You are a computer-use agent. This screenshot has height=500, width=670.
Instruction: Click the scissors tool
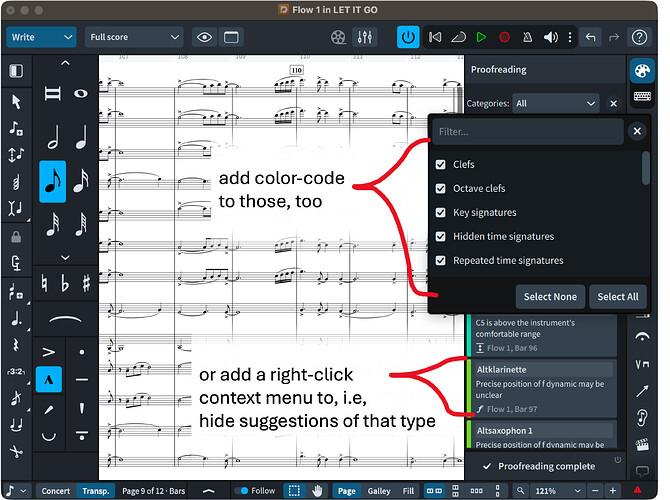click(x=16, y=451)
